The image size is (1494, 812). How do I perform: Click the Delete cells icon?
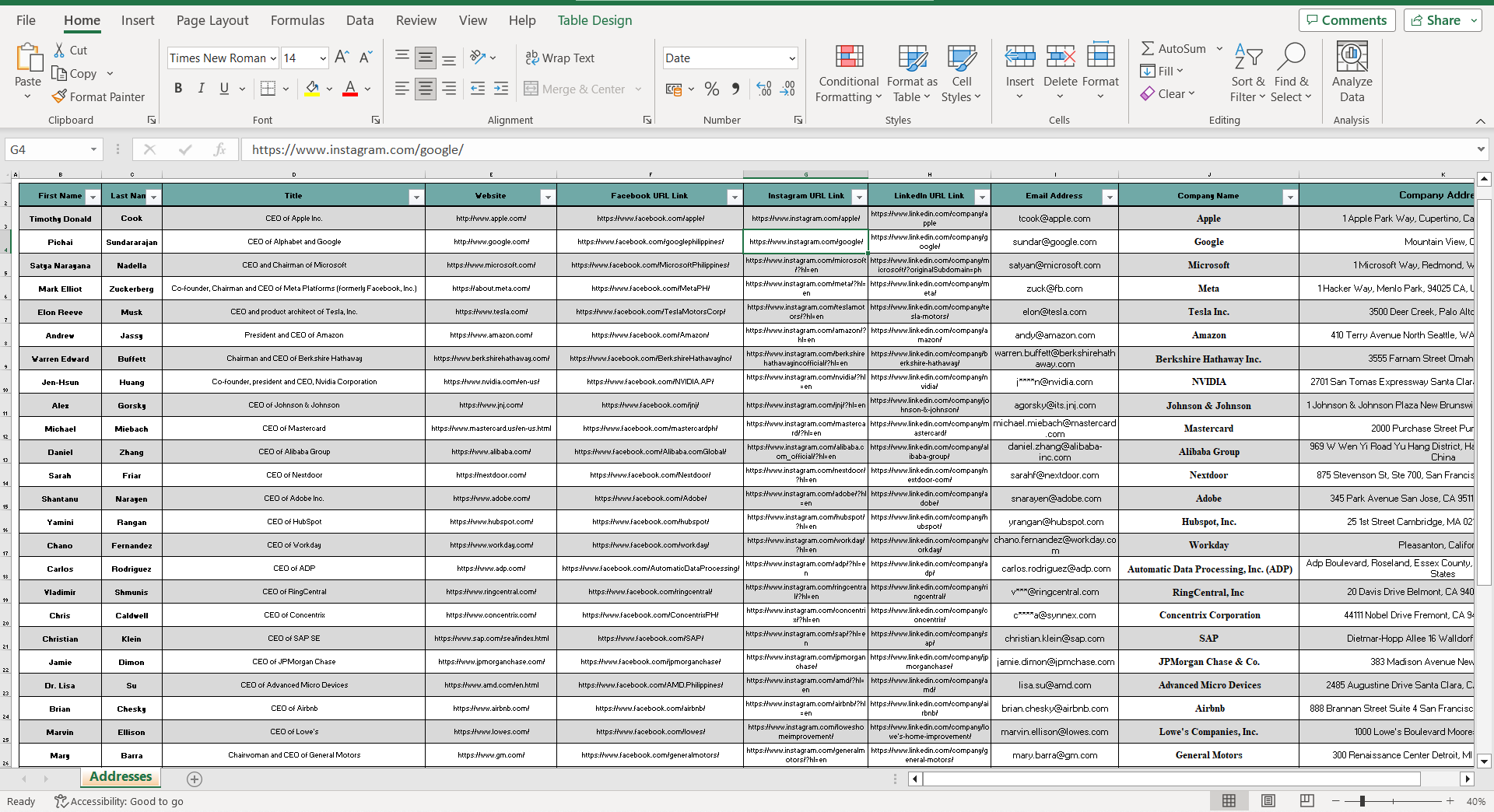[x=1060, y=56]
